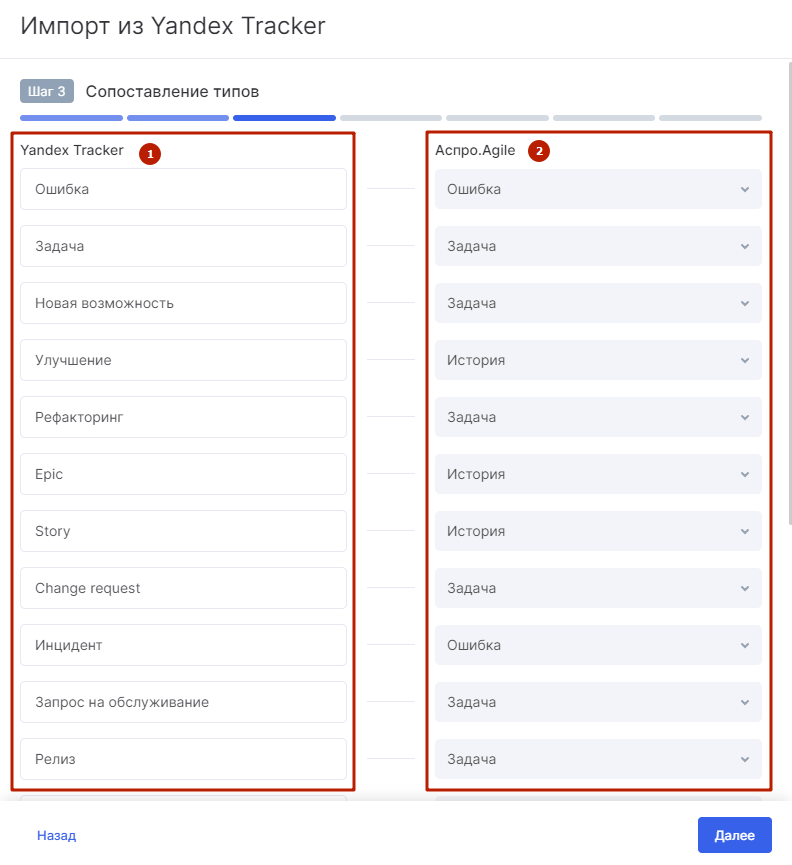
Task: Open the Aspro.Agile dropdown for Ошибка row
Action: (598, 189)
